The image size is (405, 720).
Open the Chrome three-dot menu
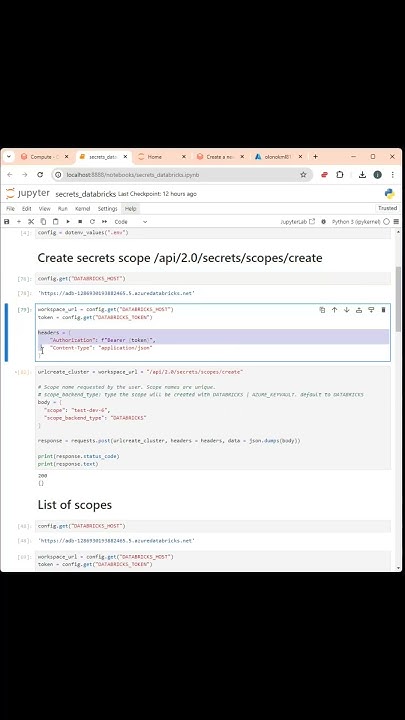tap(393, 175)
